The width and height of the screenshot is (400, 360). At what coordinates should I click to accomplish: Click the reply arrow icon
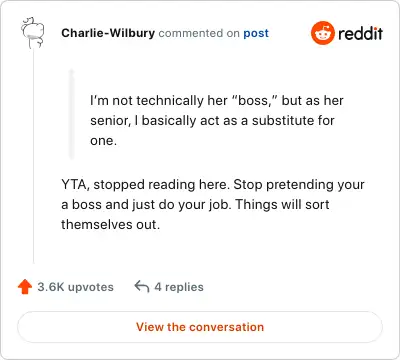(x=142, y=286)
